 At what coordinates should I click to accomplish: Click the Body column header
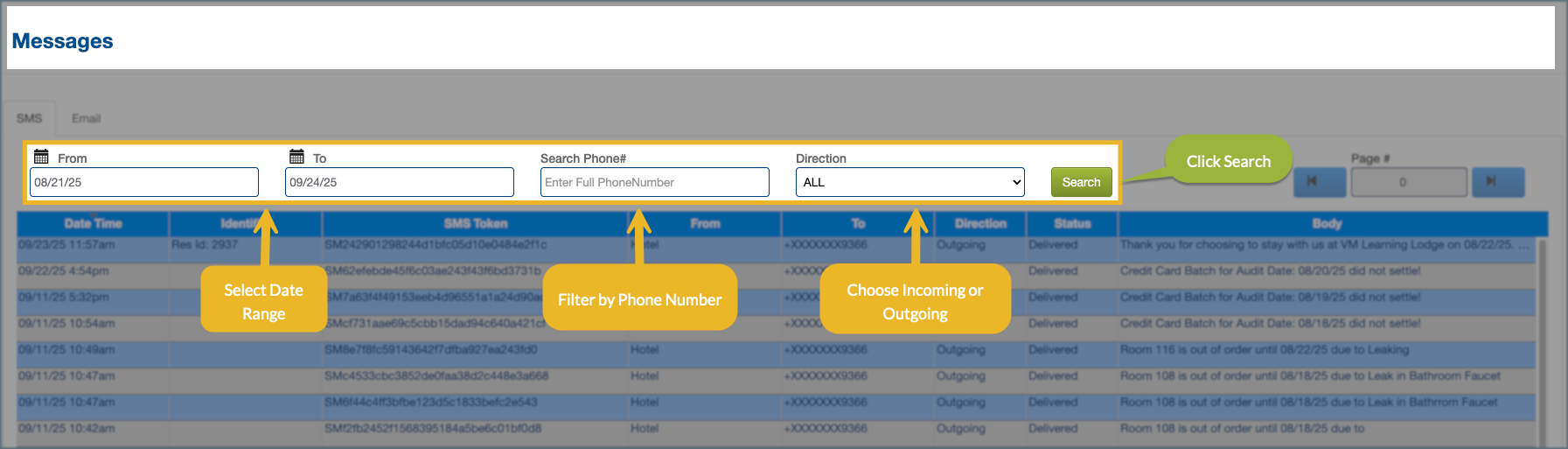tap(1326, 224)
